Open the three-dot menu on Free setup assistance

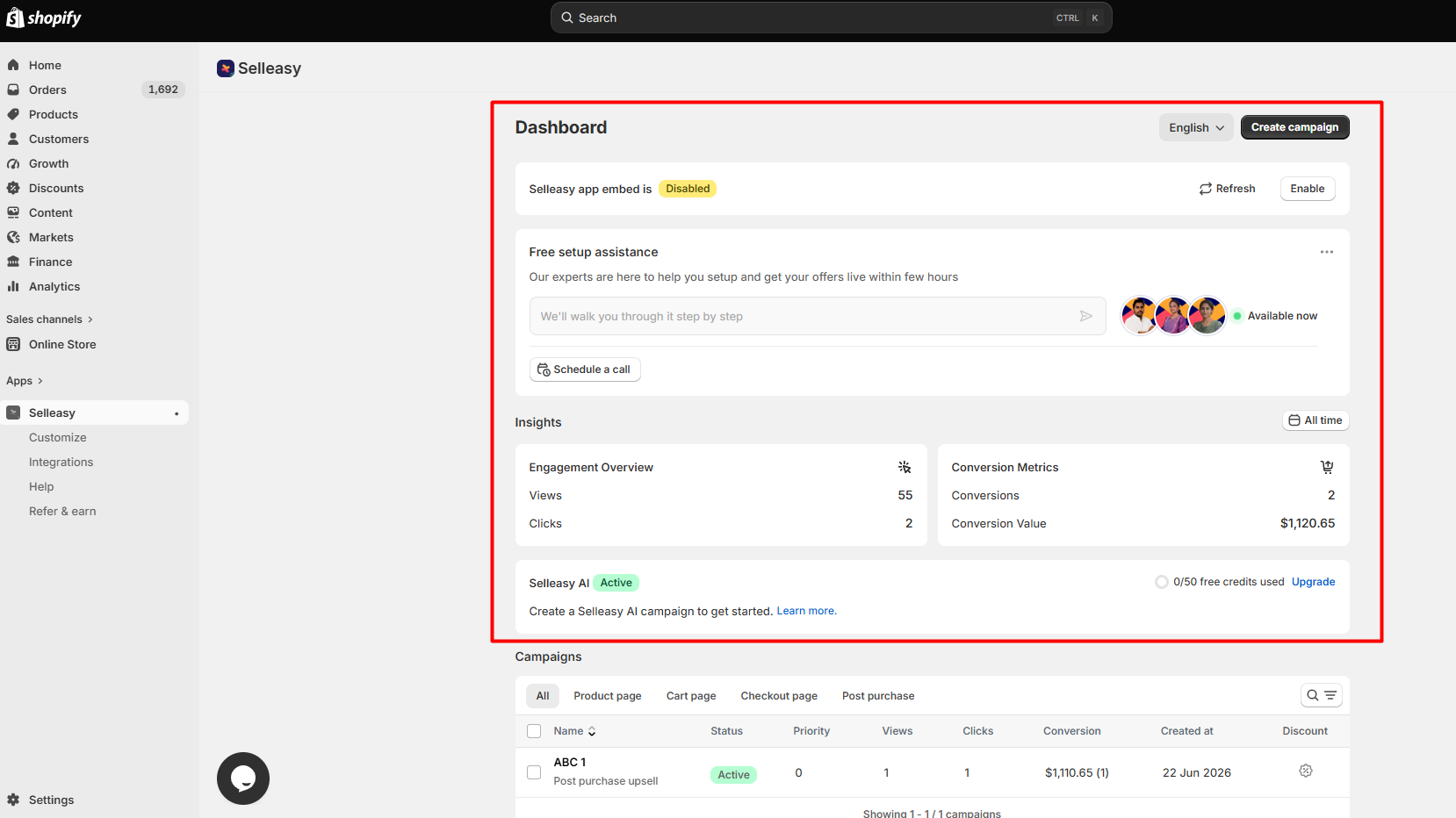[1326, 252]
